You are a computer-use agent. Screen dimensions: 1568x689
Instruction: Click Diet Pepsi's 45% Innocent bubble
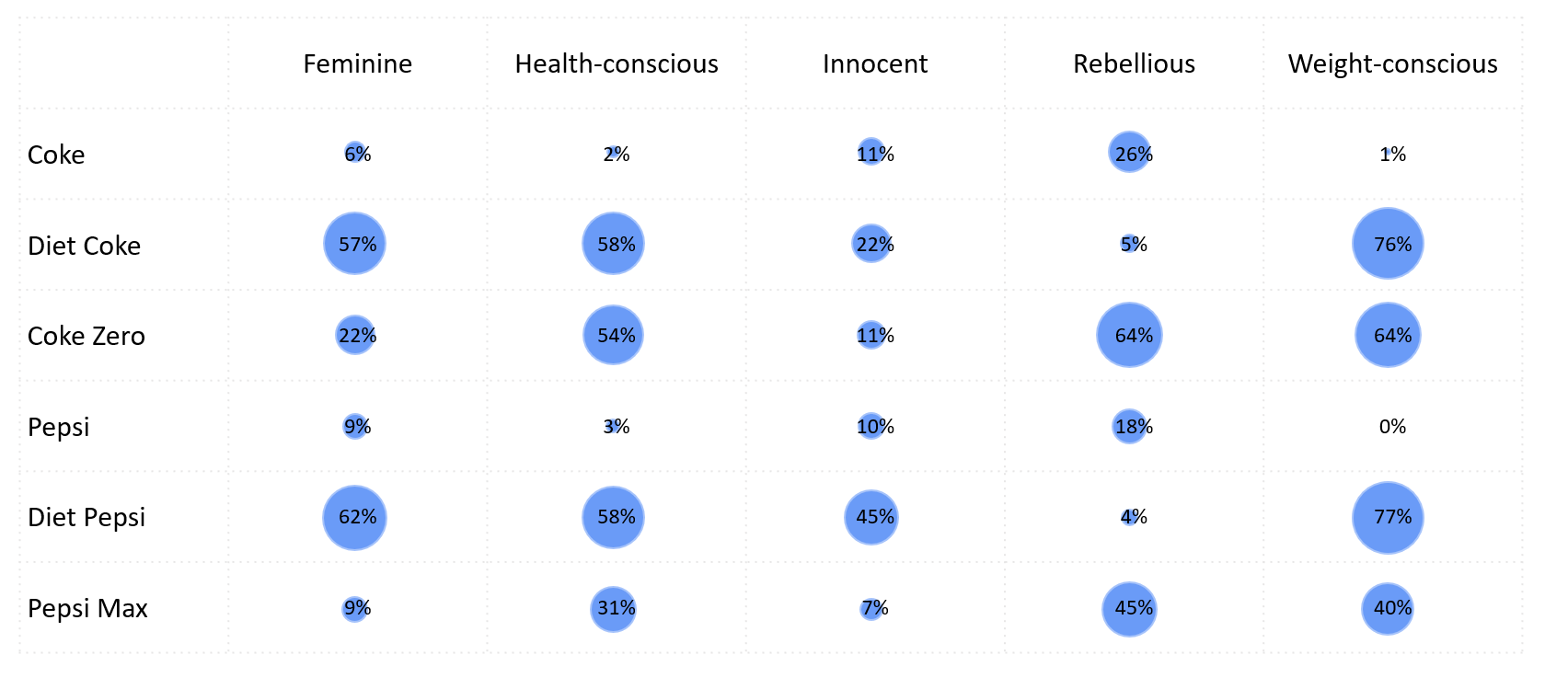[870, 517]
